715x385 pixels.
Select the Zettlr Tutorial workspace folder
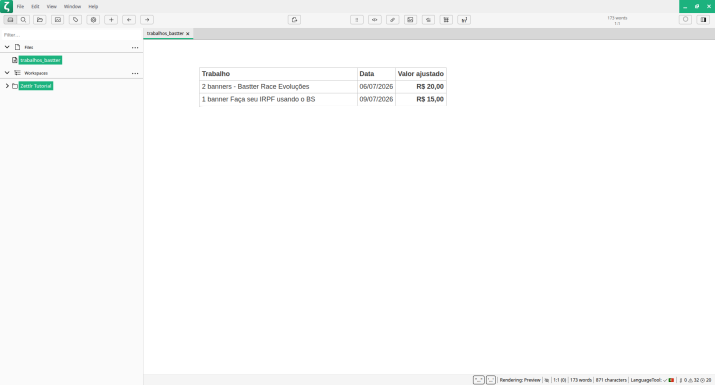coord(36,86)
